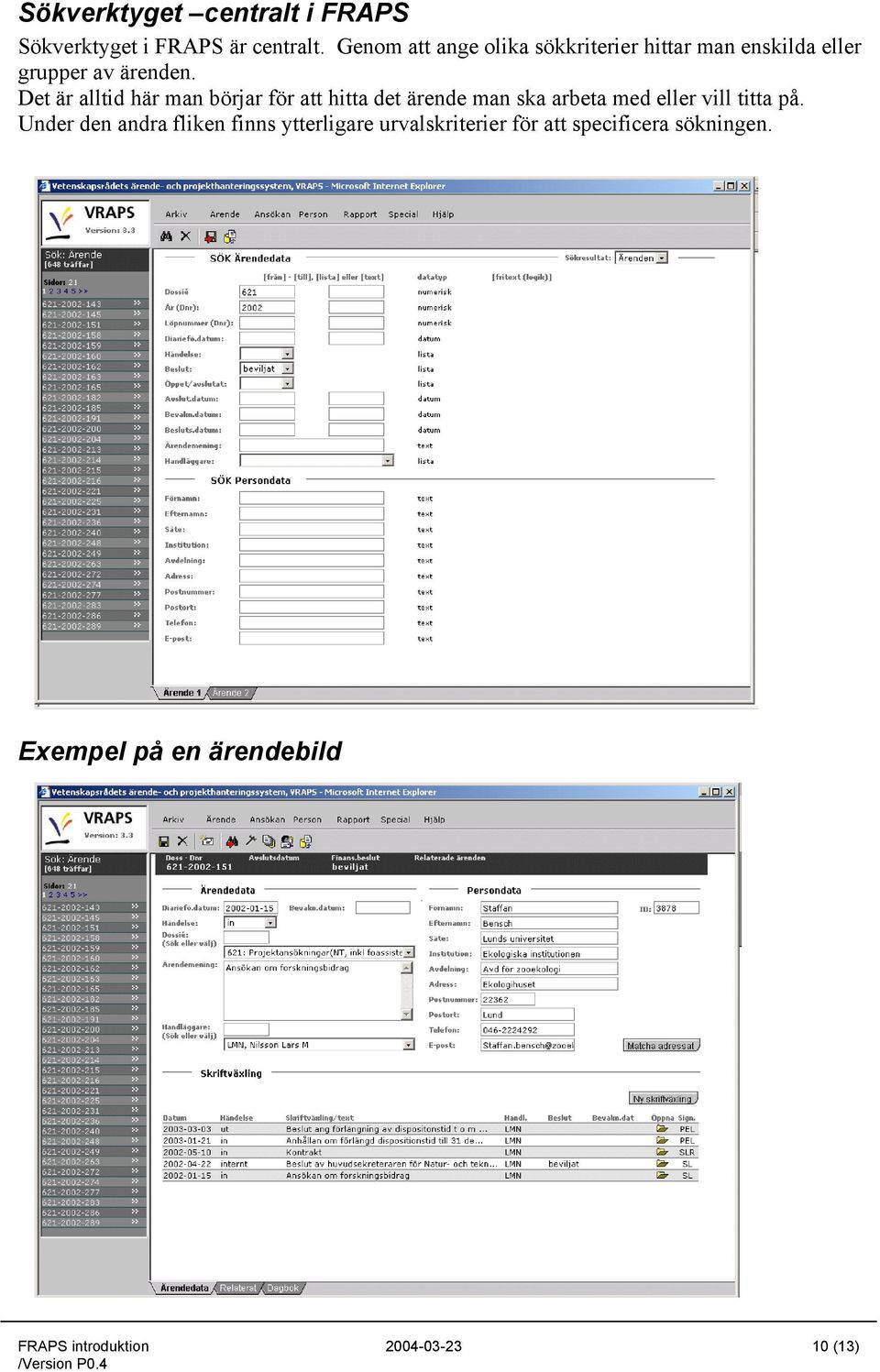Click the Telefon field showing 046-2224292
The height and width of the screenshot is (1372, 880).
(527, 1030)
